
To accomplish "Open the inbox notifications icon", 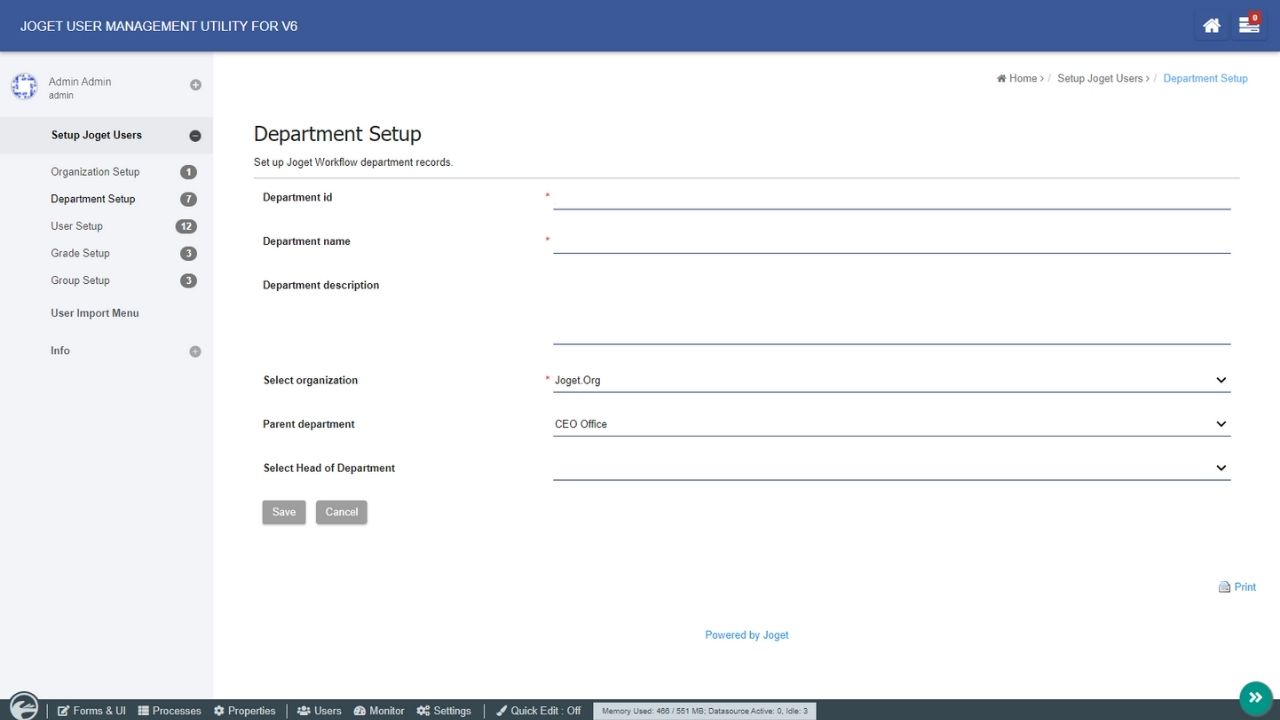I will pos(1248,26).
